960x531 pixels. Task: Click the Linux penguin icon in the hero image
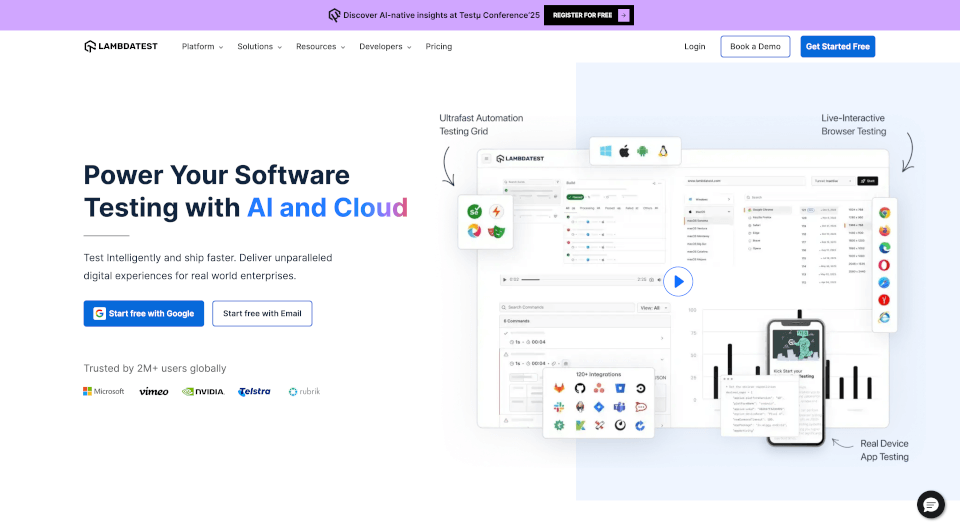click(x=662, y=152)
